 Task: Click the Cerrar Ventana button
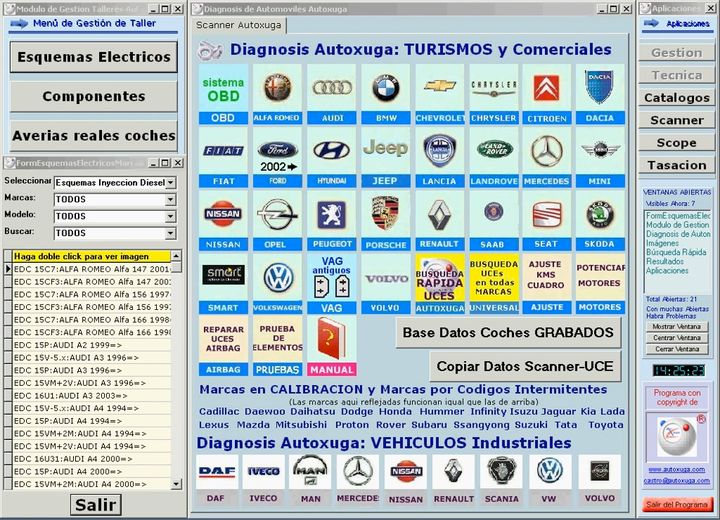coord(677,349)
